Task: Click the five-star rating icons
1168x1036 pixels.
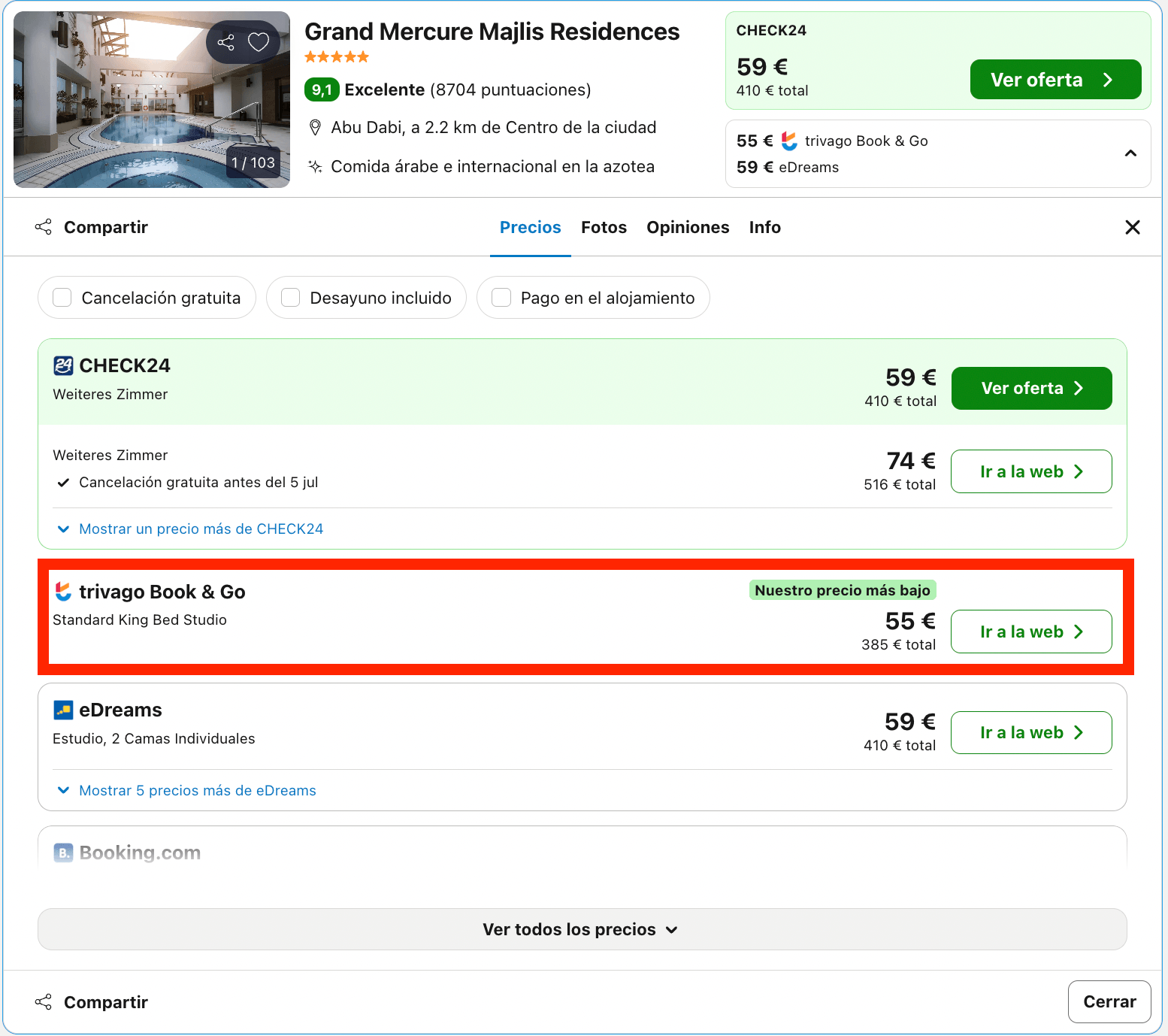Action: (x=337, y=57)
